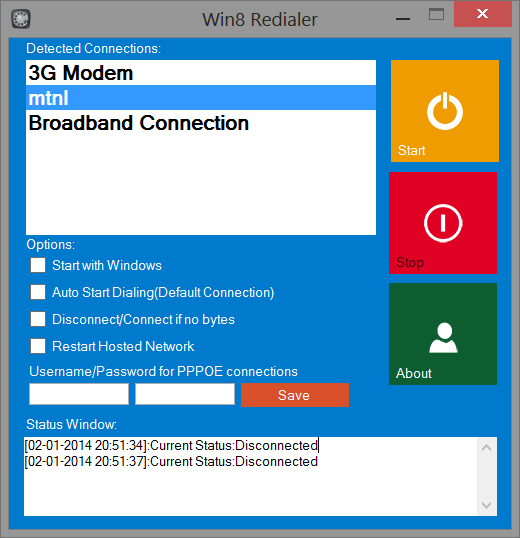Click the red Stop tile
520x538 pixels.
(443, 223)
